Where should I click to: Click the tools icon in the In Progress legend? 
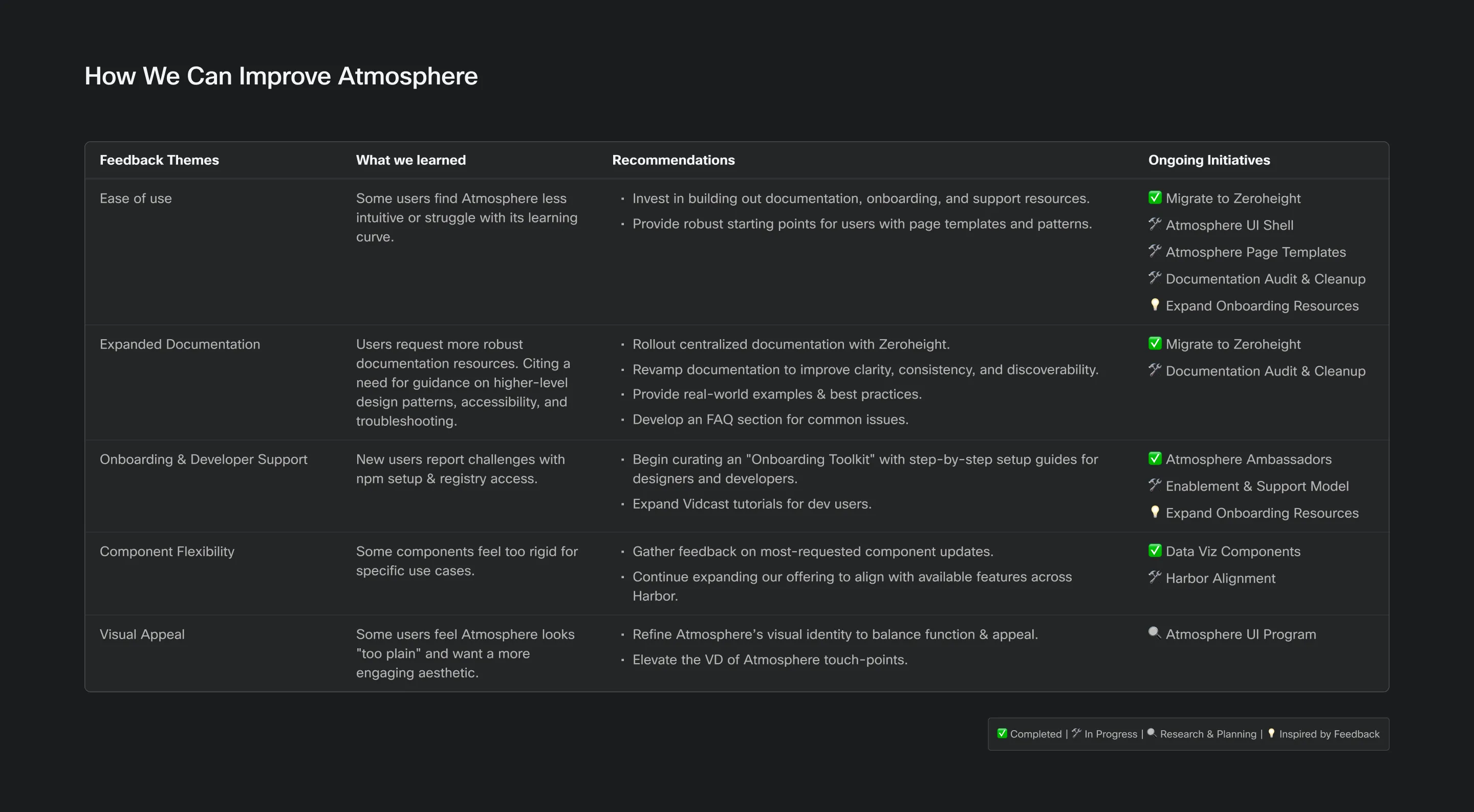tap(1076, 733)
